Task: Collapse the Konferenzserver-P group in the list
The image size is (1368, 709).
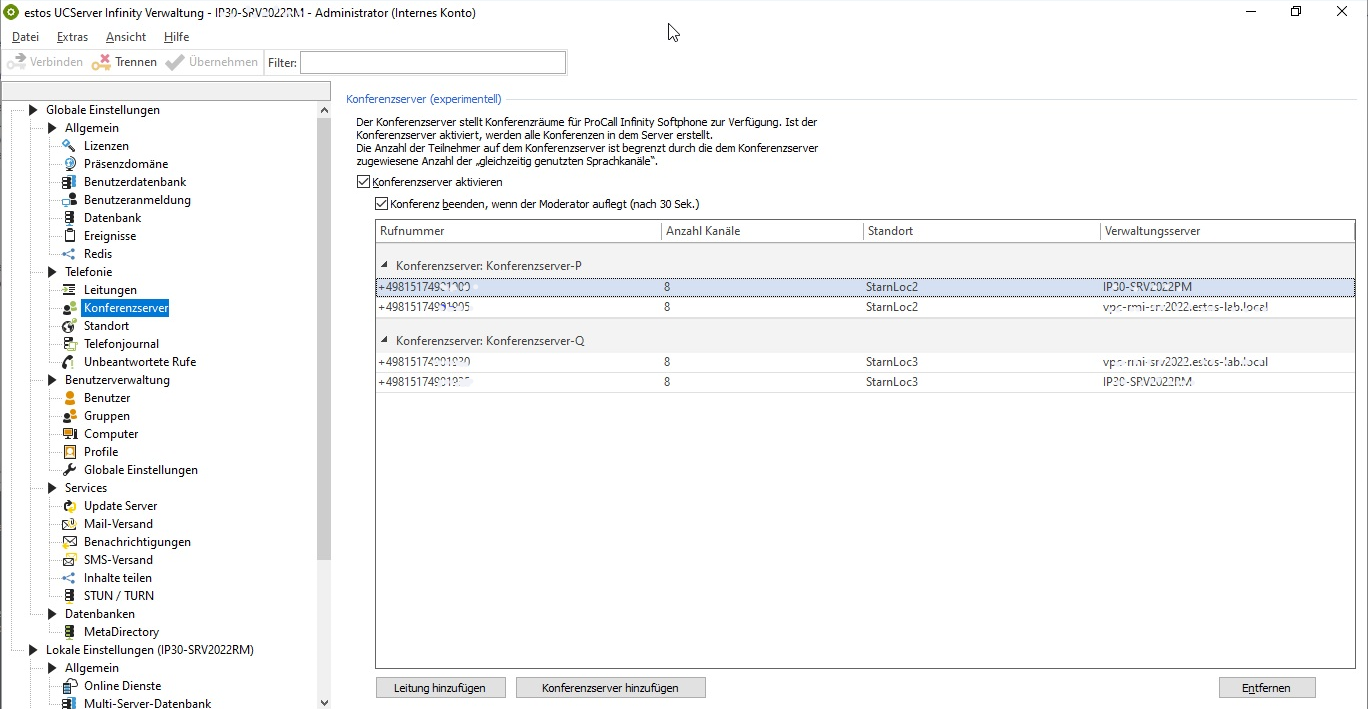Action: click(x=385, y=266)
